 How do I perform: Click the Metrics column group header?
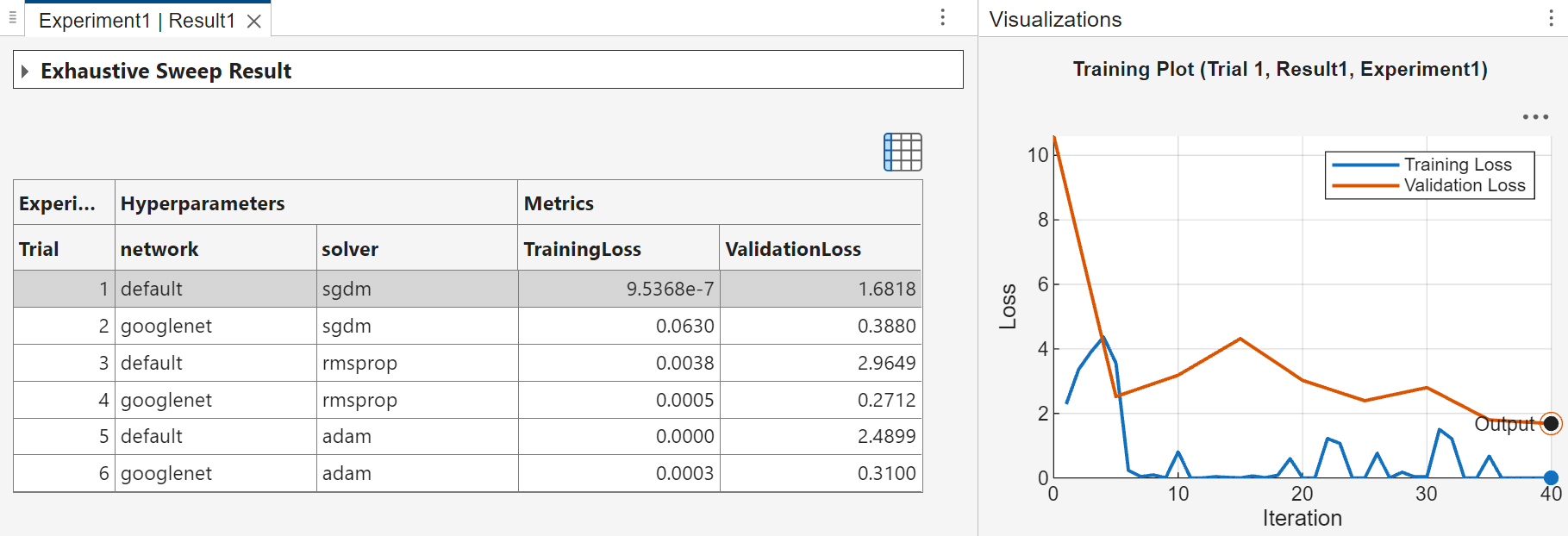tap(720, 203)
